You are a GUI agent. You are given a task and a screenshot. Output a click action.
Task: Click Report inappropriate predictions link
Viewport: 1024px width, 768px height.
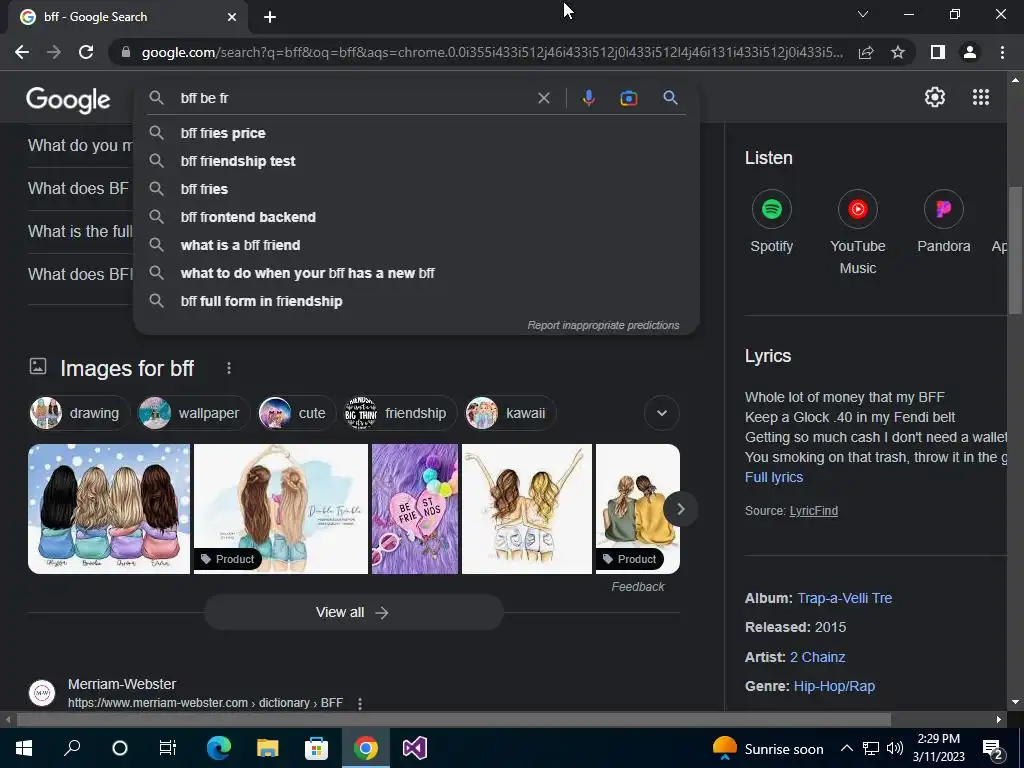[x=603, y=325]
